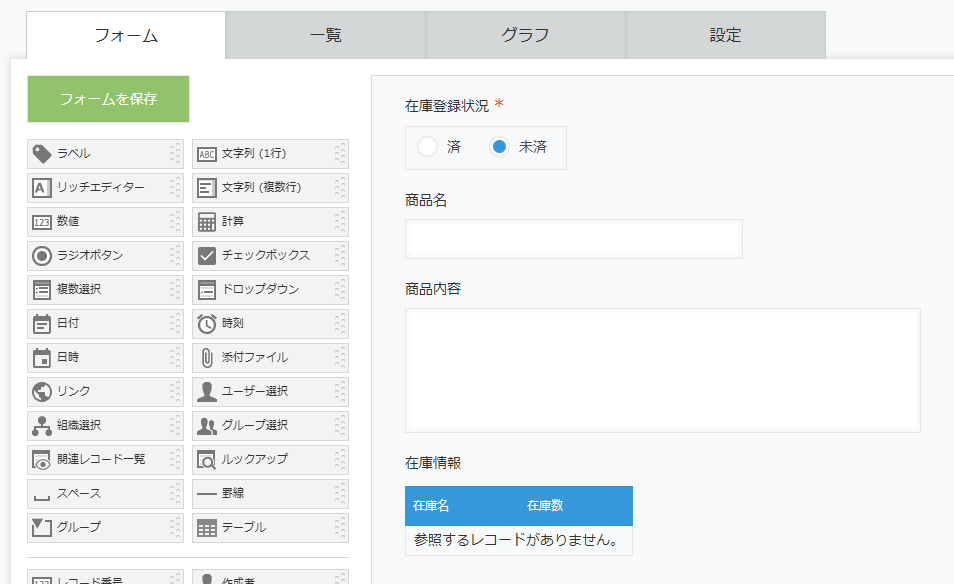The width and height of the screenshot is (954, 584).
Task: Select the 未済 radio button
Action: (500, 147)
